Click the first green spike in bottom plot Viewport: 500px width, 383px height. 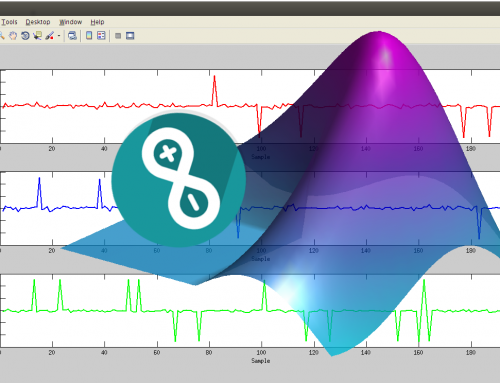point(34,295)
